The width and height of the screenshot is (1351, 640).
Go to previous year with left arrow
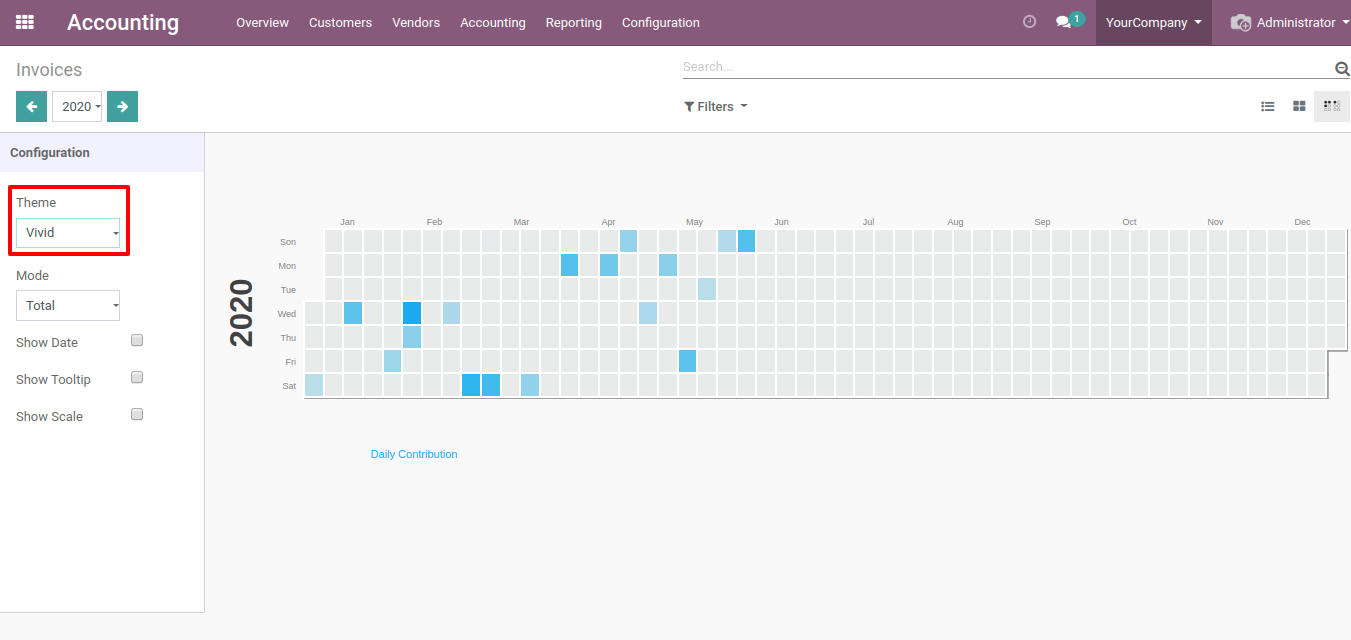(x=31, y=106)
